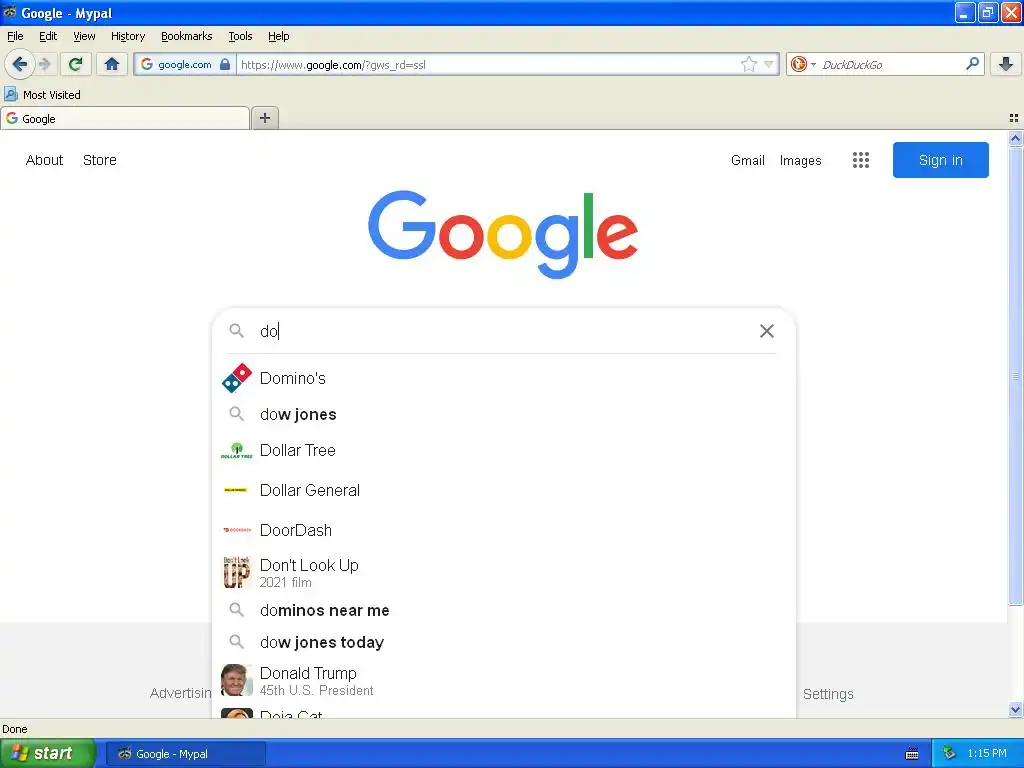Image resolution: width=1024 pixels, height=768 pixels.
Task: Click the page scrollbar down arrow
Action: pos(1015,709)
